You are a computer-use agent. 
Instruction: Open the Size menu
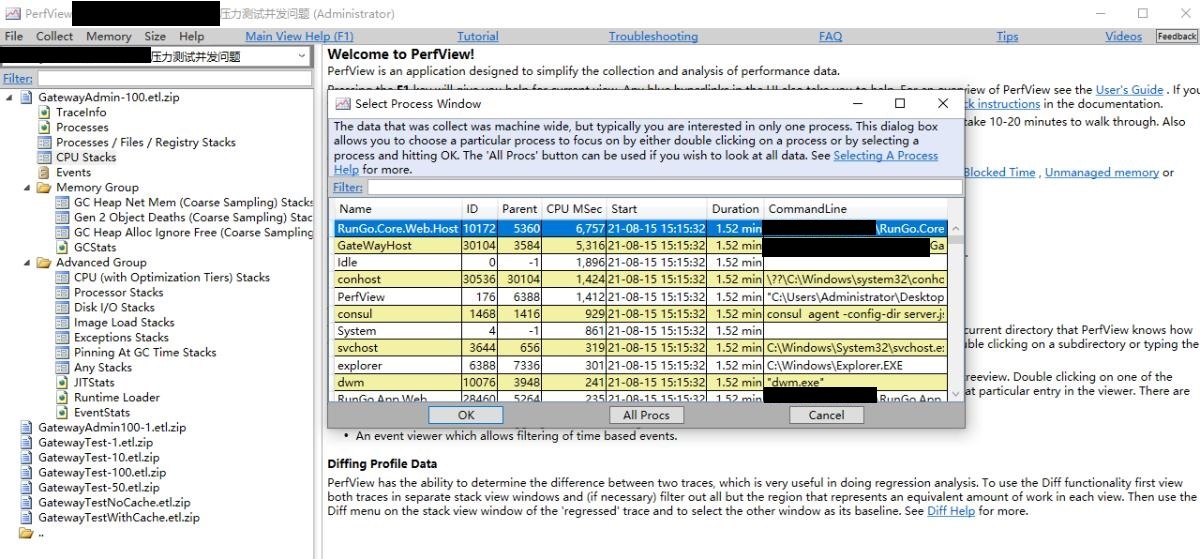point(155,36)
